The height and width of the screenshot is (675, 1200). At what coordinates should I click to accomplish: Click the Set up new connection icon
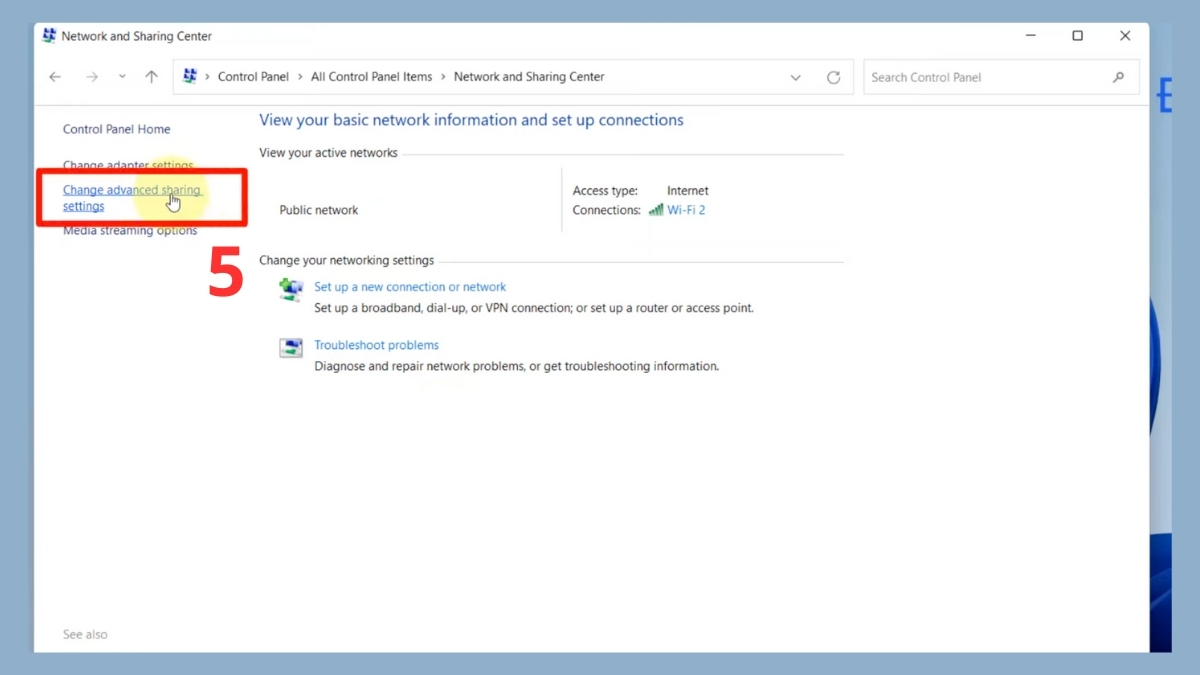tap(291, 290)
